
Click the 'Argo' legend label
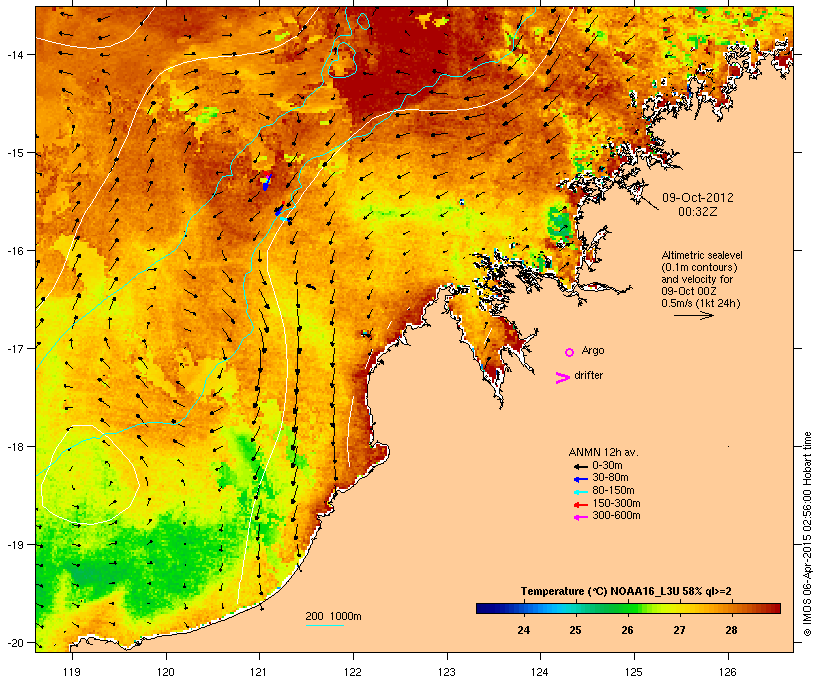(x=593, y=350)
